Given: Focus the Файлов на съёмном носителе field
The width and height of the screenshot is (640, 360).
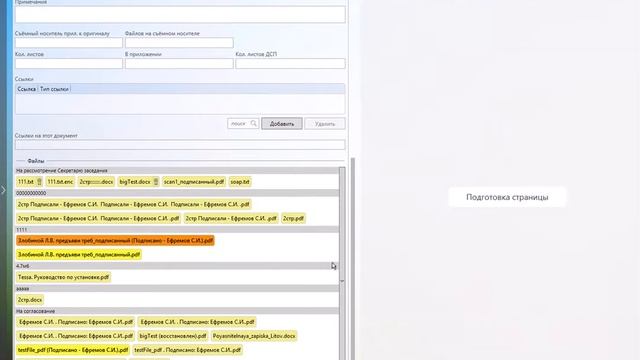Looking at the screenshot, I should click(x=179, y=42).
